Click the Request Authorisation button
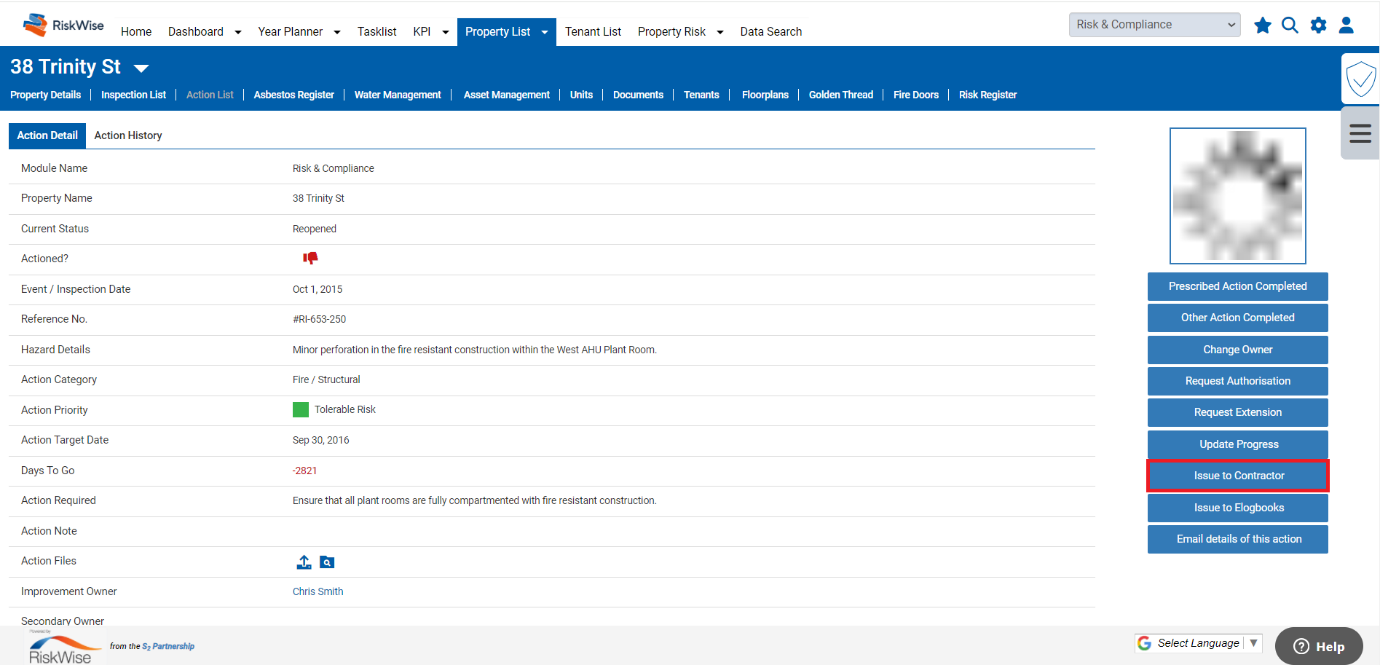 (1238, 381)
